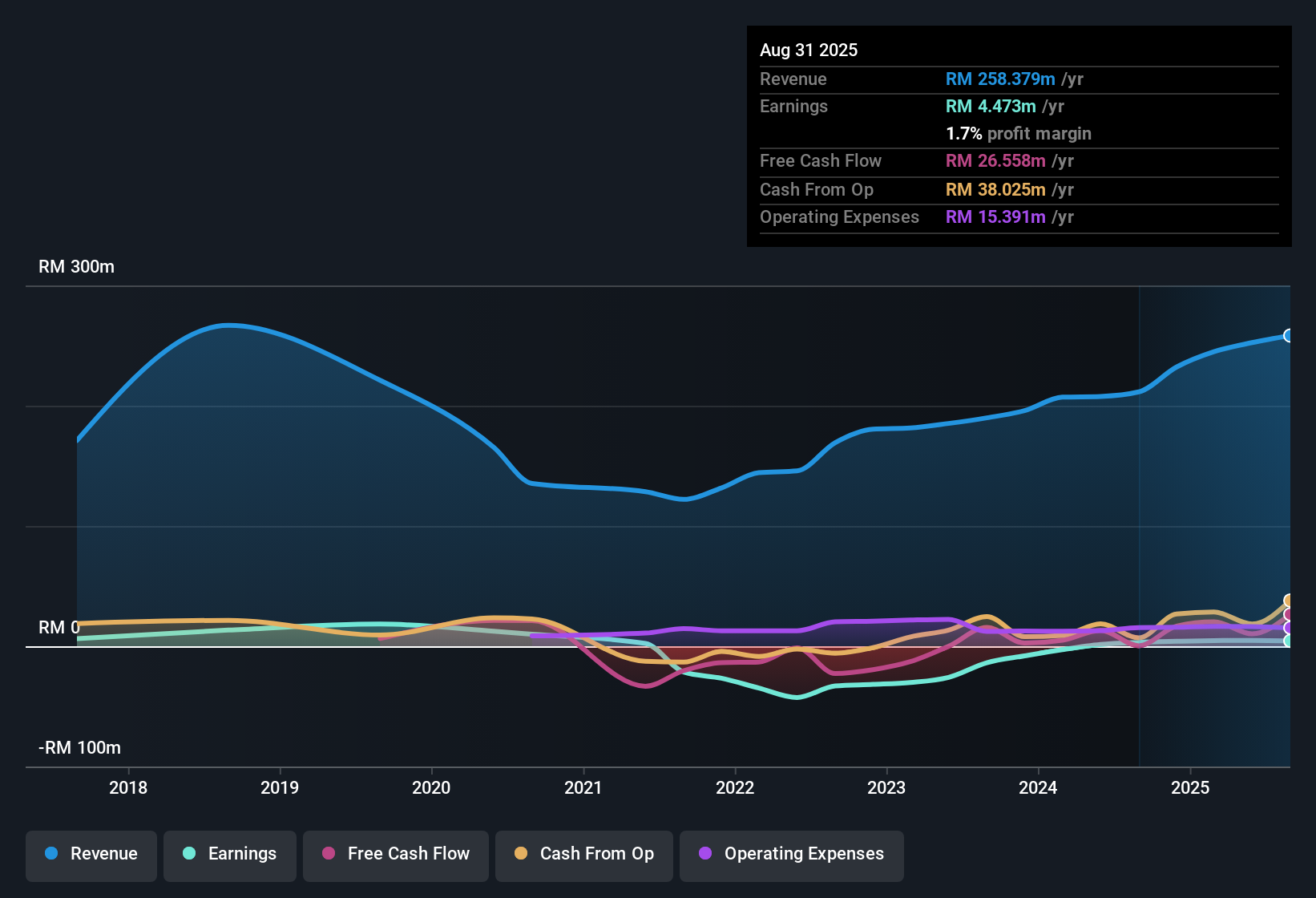Toggle the Revenue series visibility
This screenshot has height=898, width=1316.
[x=91, y=855]
